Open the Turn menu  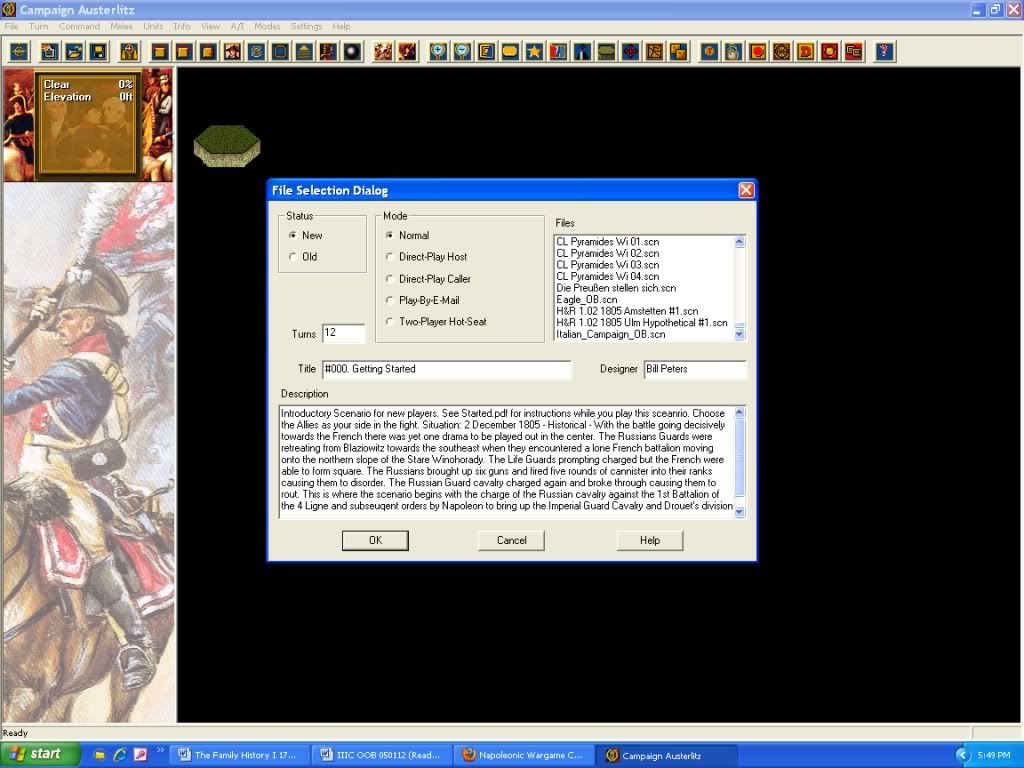click(39, 26)
